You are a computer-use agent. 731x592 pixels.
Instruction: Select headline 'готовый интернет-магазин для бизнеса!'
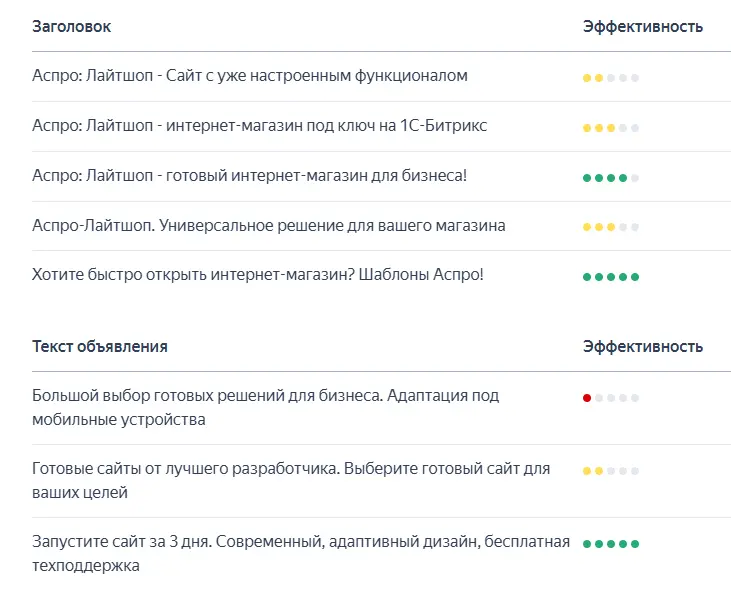coord(249,176)
